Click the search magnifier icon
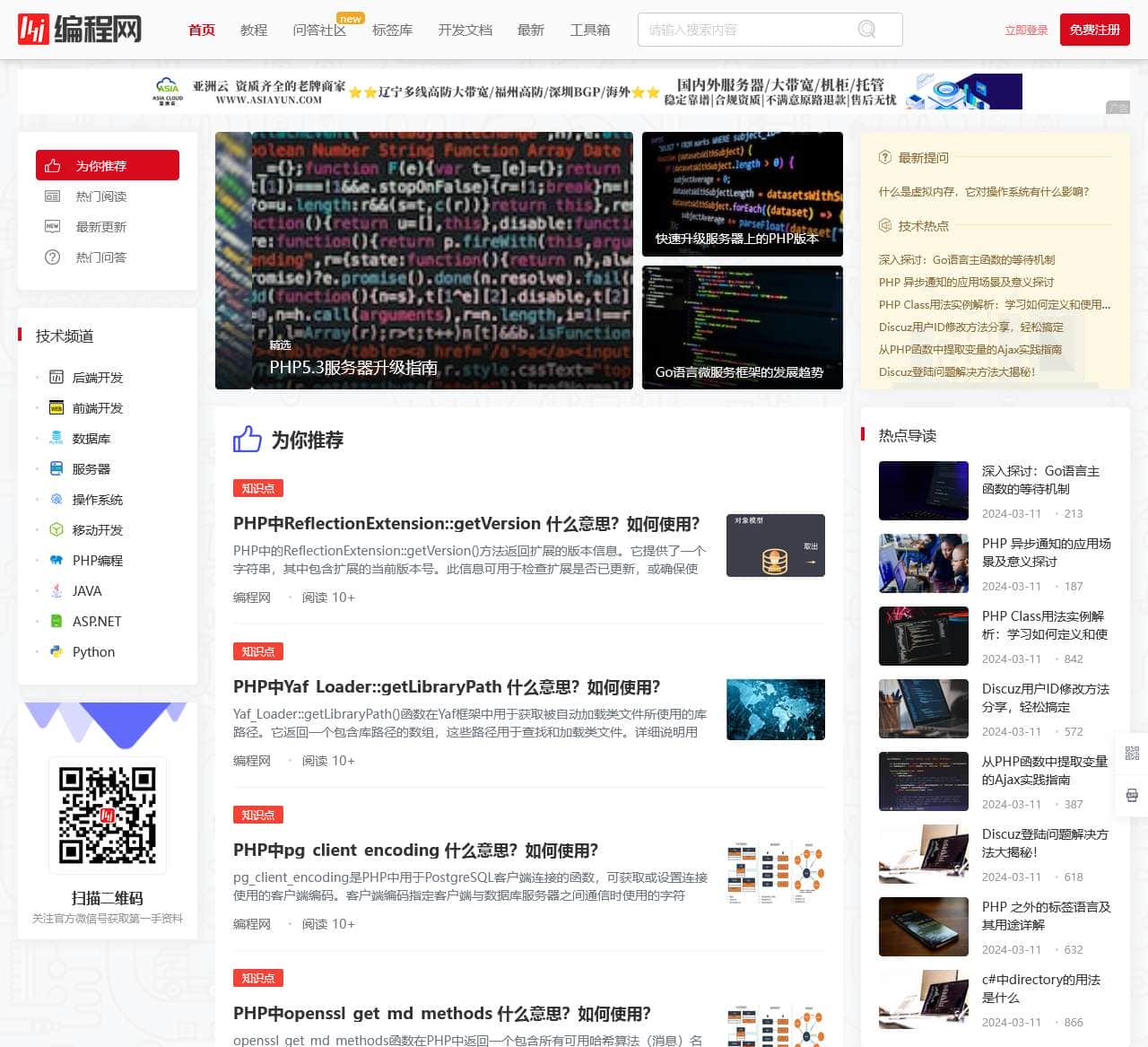This screenshot has width=1148, height=1047. 867,30
